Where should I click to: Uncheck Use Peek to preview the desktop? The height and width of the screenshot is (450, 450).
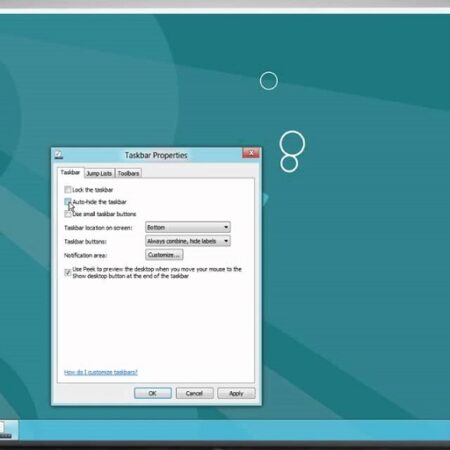click(68, 272)
